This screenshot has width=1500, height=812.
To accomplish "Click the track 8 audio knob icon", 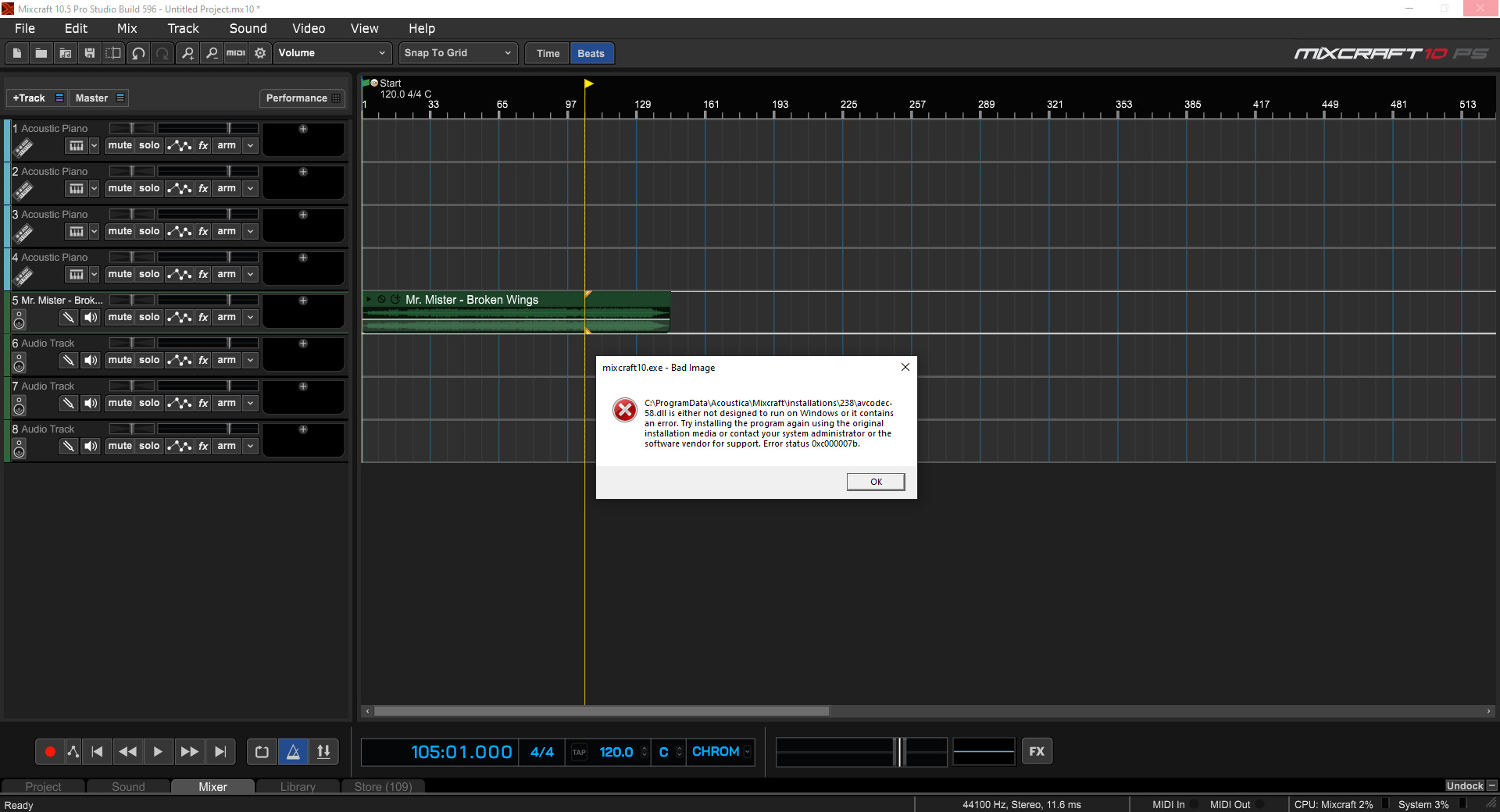I will pyautogui.click(x=20, y=448).
